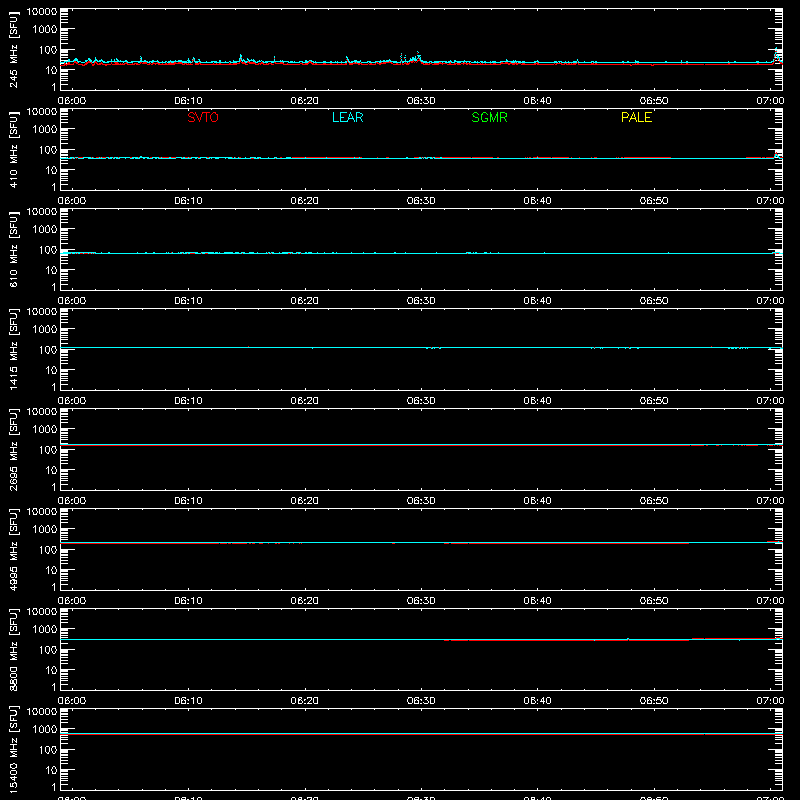Click the 06:50 time label under 610 MHz plot
800x800 pixels.
tap(654, 301)
